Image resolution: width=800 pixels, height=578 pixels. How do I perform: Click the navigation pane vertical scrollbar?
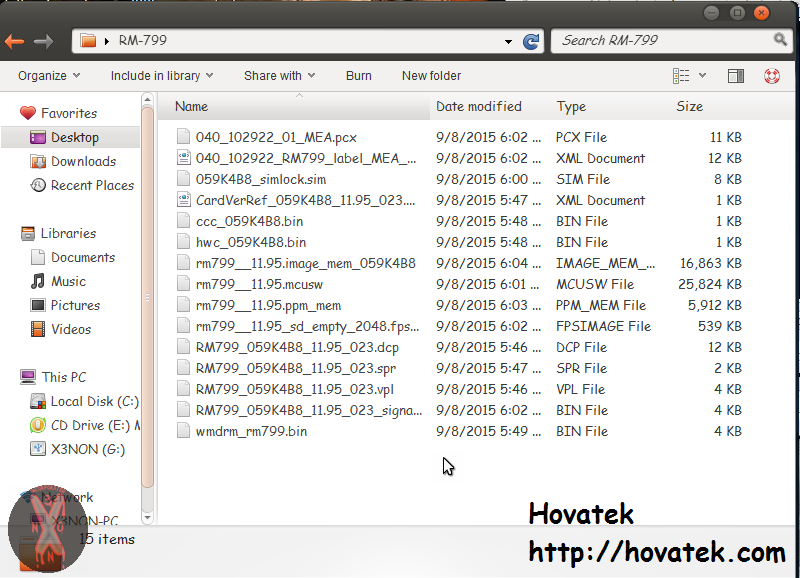148,300
